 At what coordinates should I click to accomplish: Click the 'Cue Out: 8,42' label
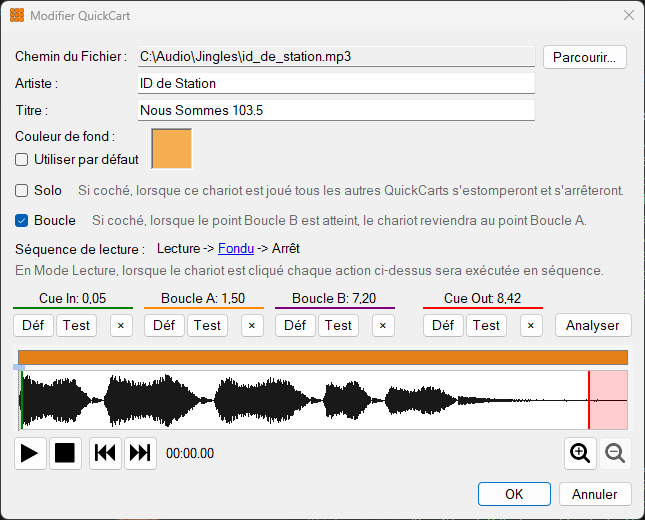pyautogui.click(x=483, y=298)
